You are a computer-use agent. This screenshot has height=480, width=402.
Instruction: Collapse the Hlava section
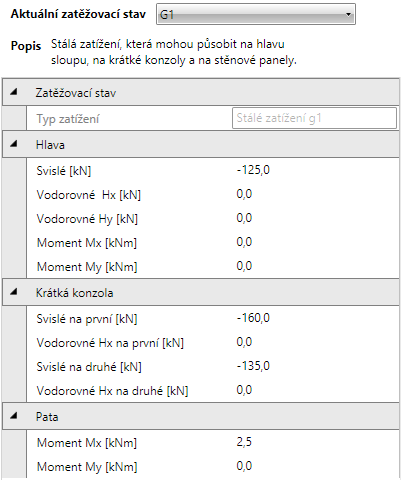click(13, 144)
